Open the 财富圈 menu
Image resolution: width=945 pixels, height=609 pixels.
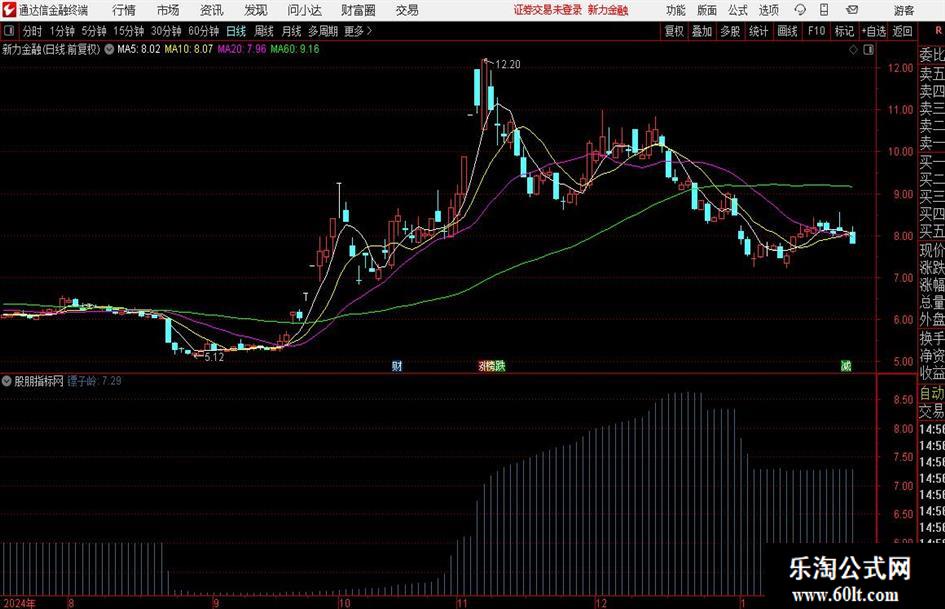358,10
